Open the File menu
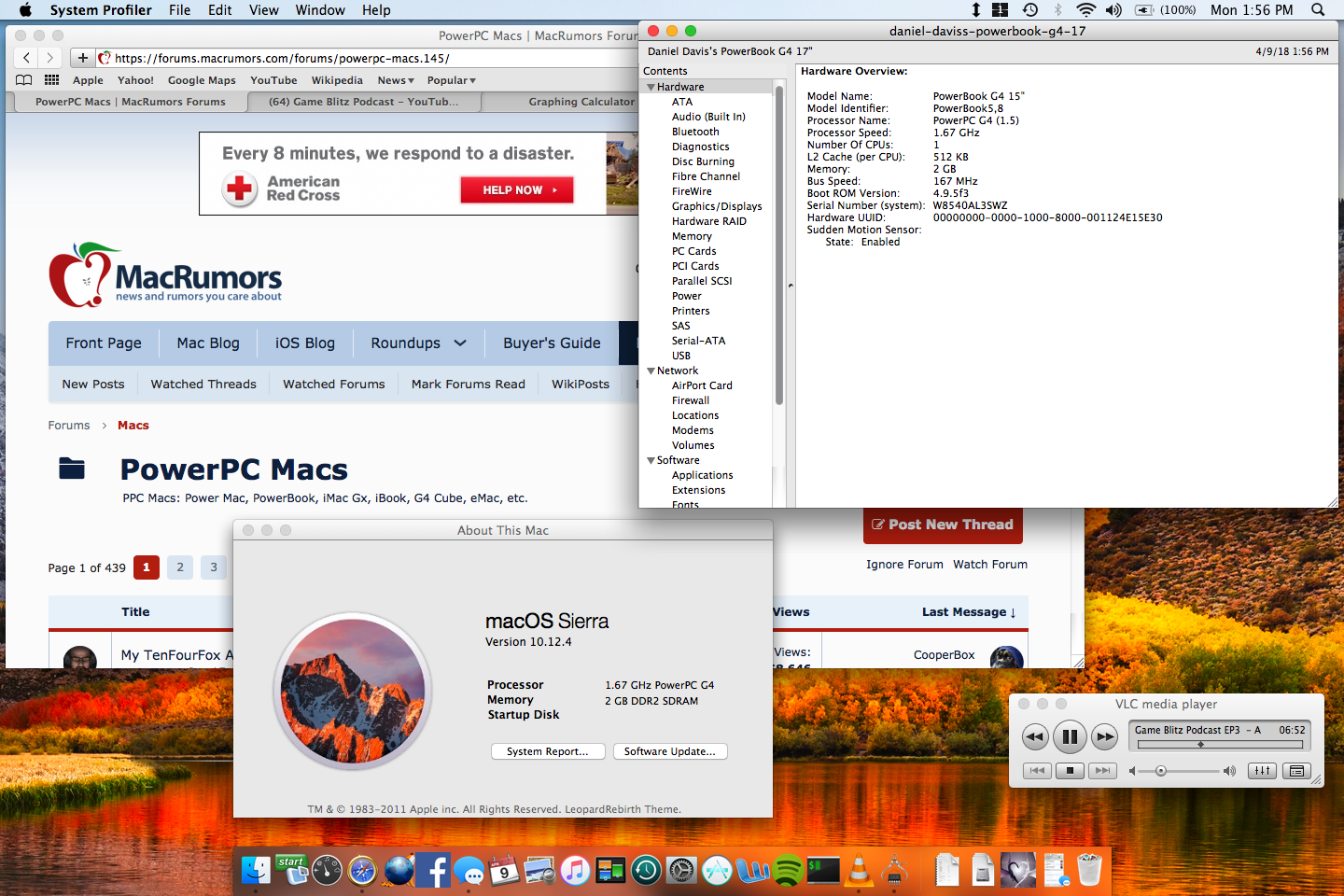 point(179,9)
